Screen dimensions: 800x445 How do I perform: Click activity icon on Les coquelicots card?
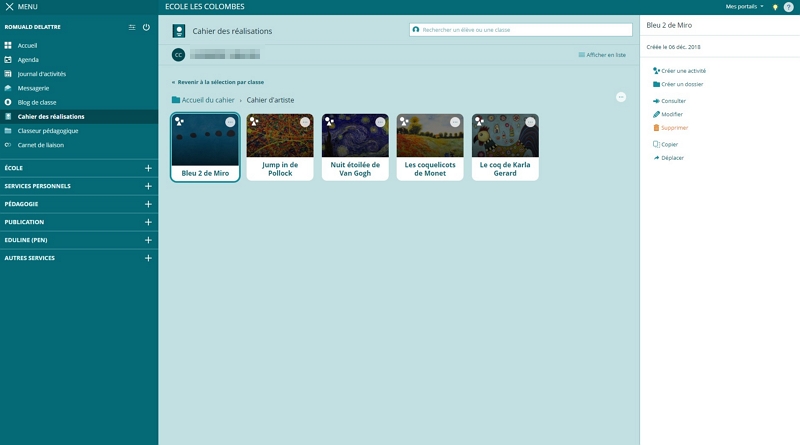coord(404,121)
